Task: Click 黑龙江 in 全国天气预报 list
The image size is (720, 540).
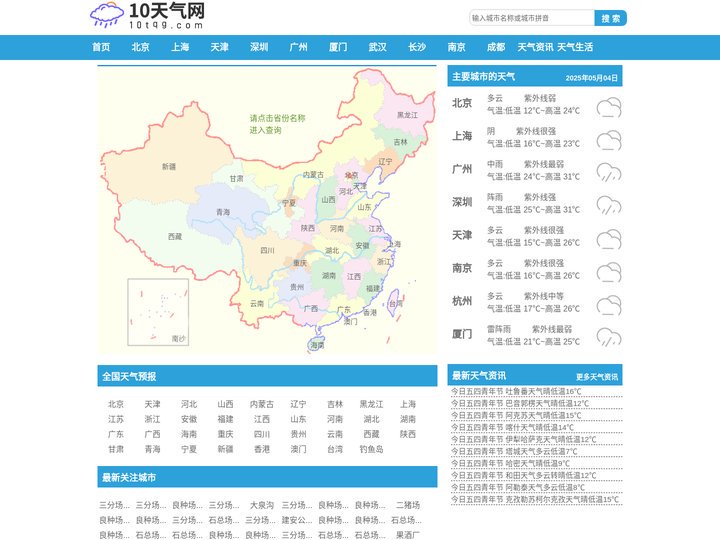Action: click(x=371, y=404)
